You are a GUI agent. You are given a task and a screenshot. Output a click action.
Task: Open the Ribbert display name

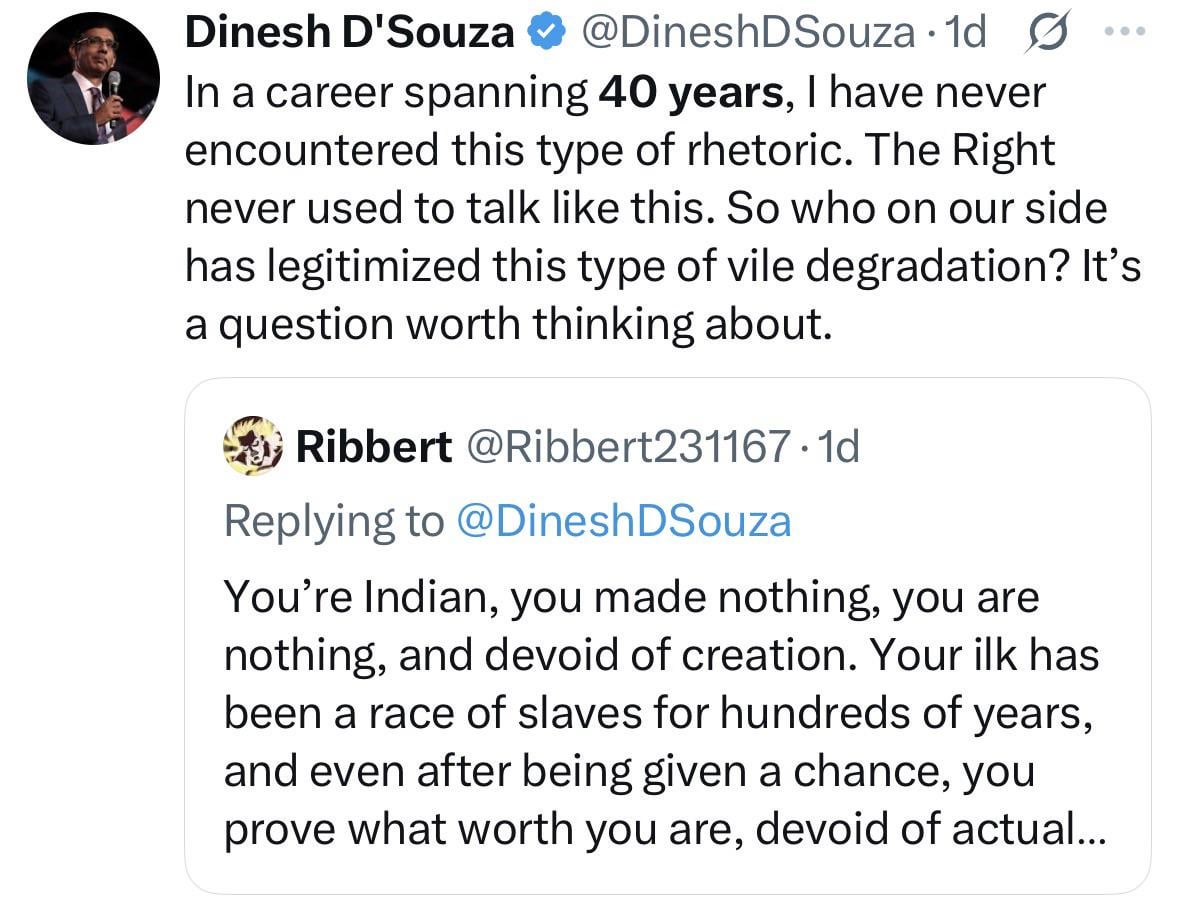(374, 447)
